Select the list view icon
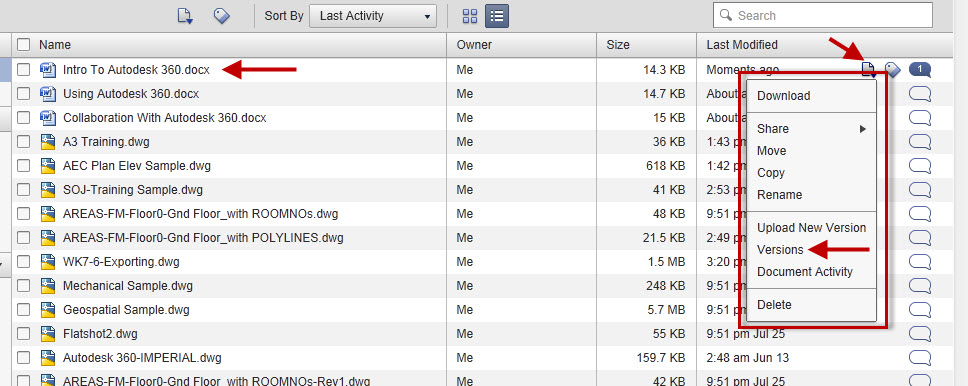Viewport: 968px width, 386px height. 497,16
